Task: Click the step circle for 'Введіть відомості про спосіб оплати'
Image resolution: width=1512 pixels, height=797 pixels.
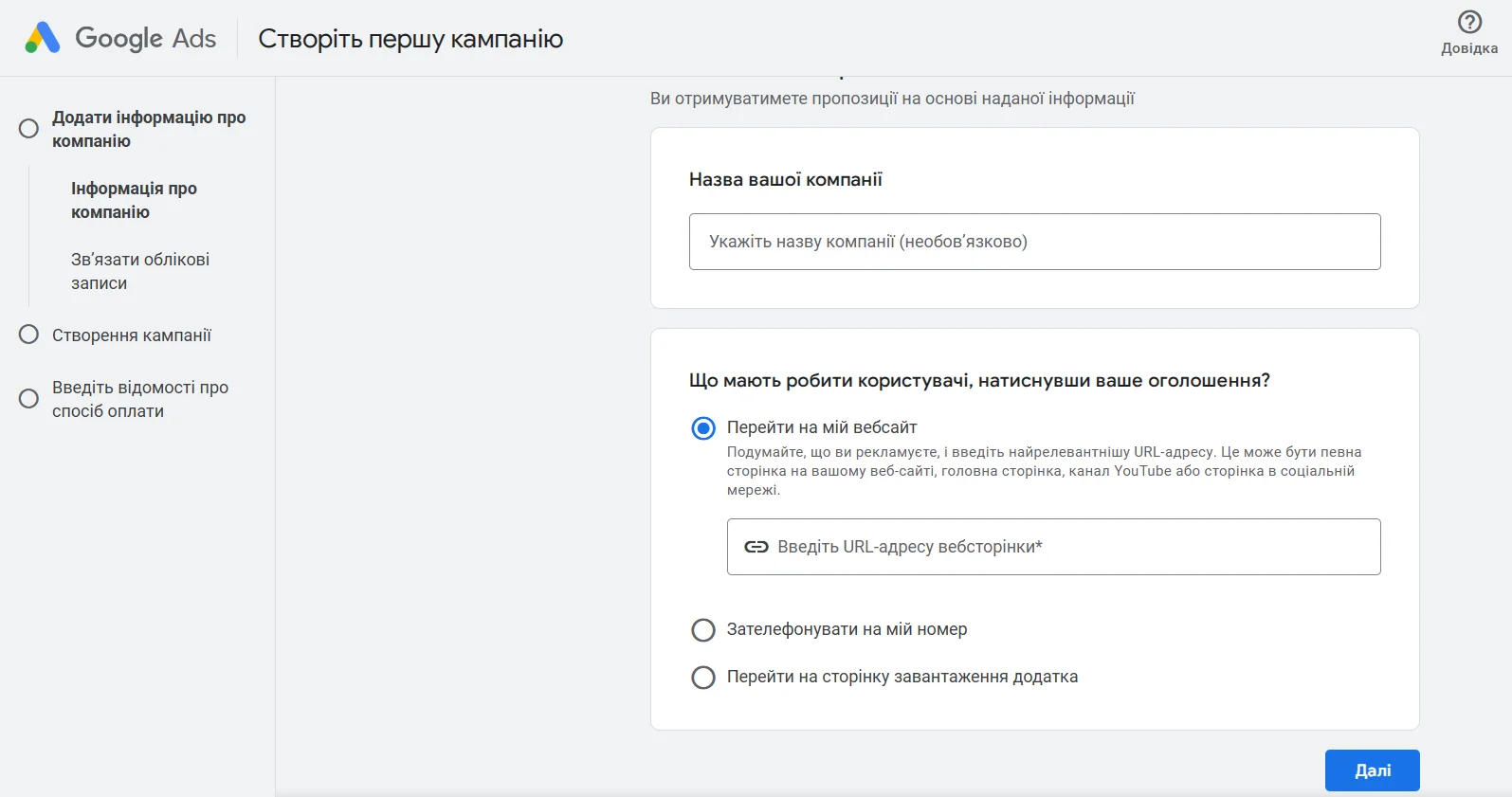Action: [x=29, y=399]
